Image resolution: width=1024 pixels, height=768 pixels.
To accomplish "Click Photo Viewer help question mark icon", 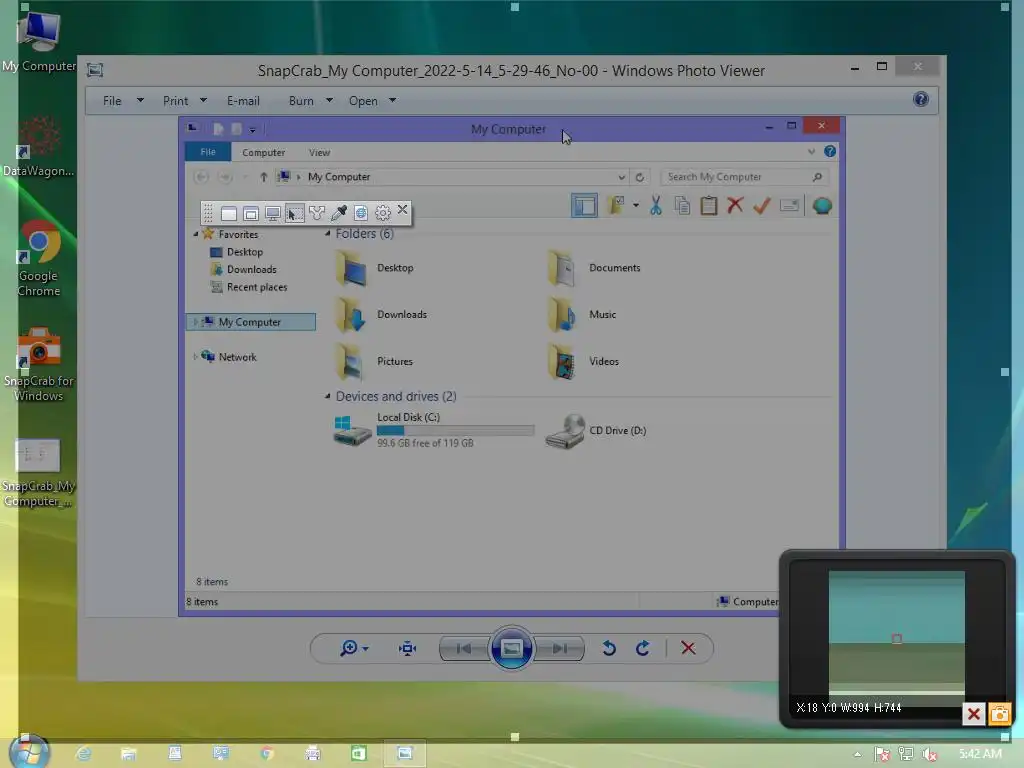I will 921,99.
